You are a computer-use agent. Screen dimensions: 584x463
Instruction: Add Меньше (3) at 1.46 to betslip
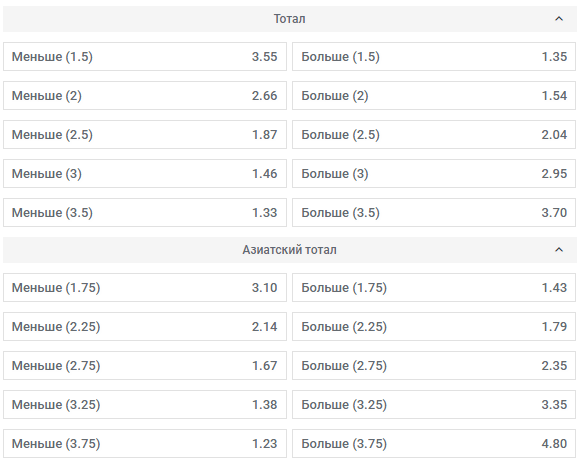145,174
